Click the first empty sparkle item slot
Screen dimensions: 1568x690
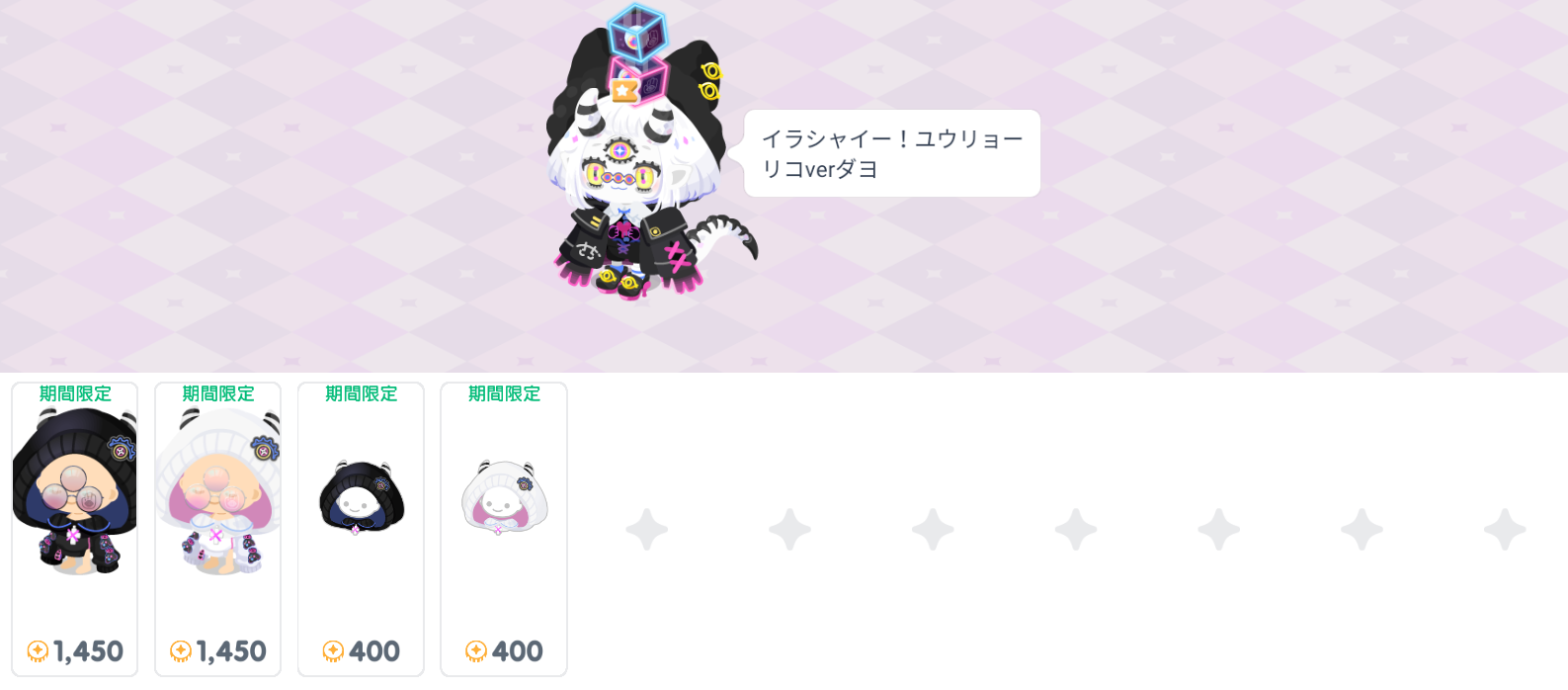coord(647,529)
